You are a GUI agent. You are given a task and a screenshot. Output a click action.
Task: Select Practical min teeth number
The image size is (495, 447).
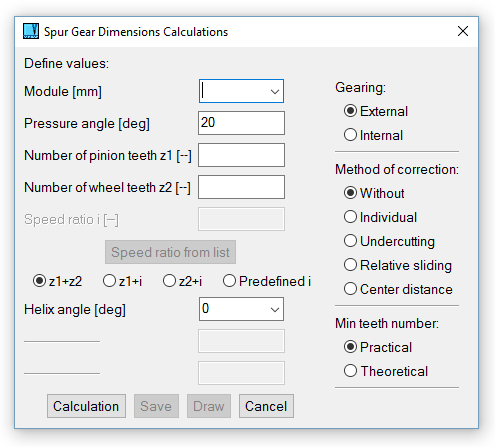coord(378,347)
